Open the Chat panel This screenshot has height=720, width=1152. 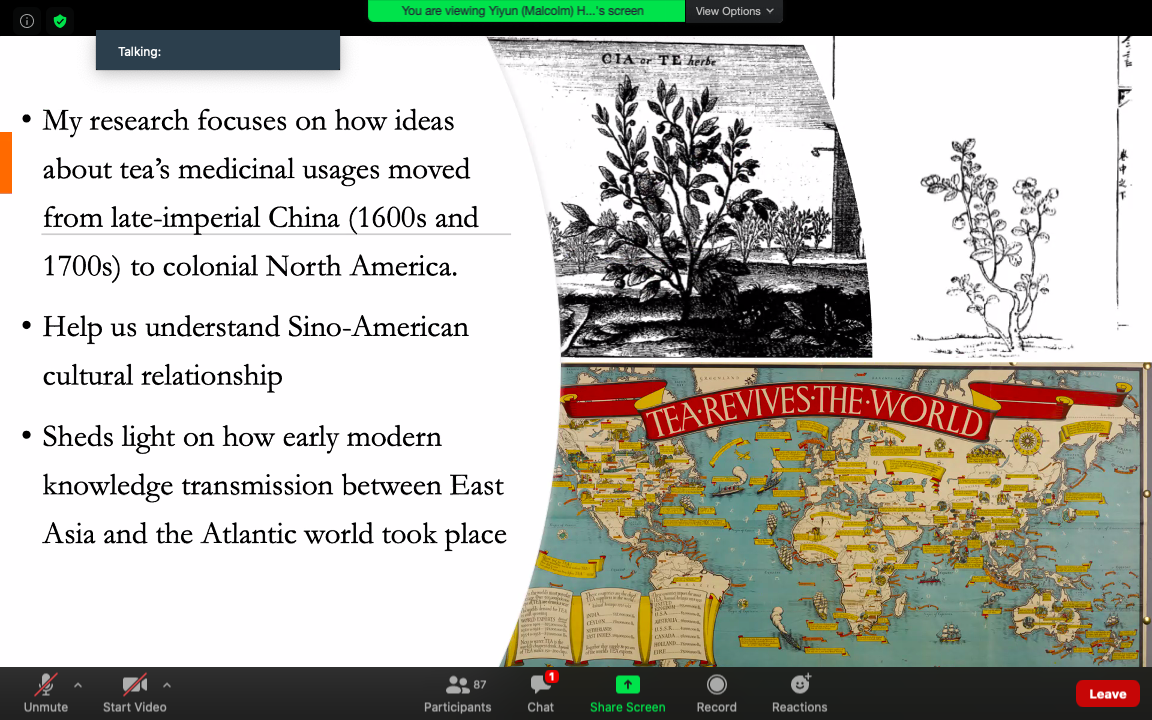(541, 693)
